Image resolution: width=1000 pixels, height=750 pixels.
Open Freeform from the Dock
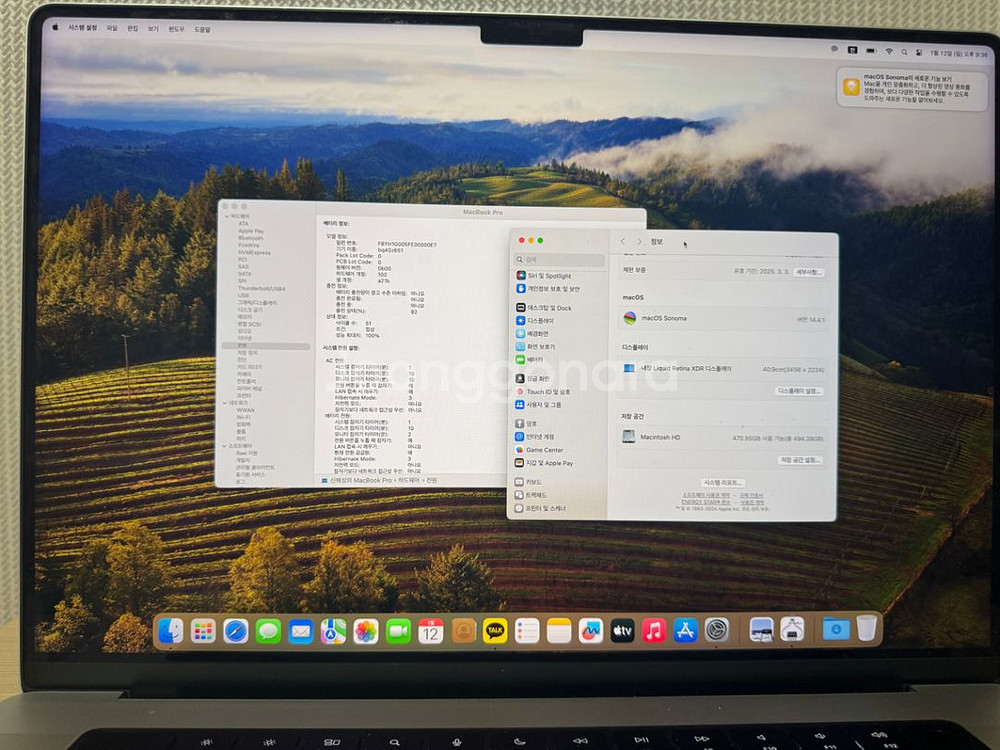tap(591, 631)
